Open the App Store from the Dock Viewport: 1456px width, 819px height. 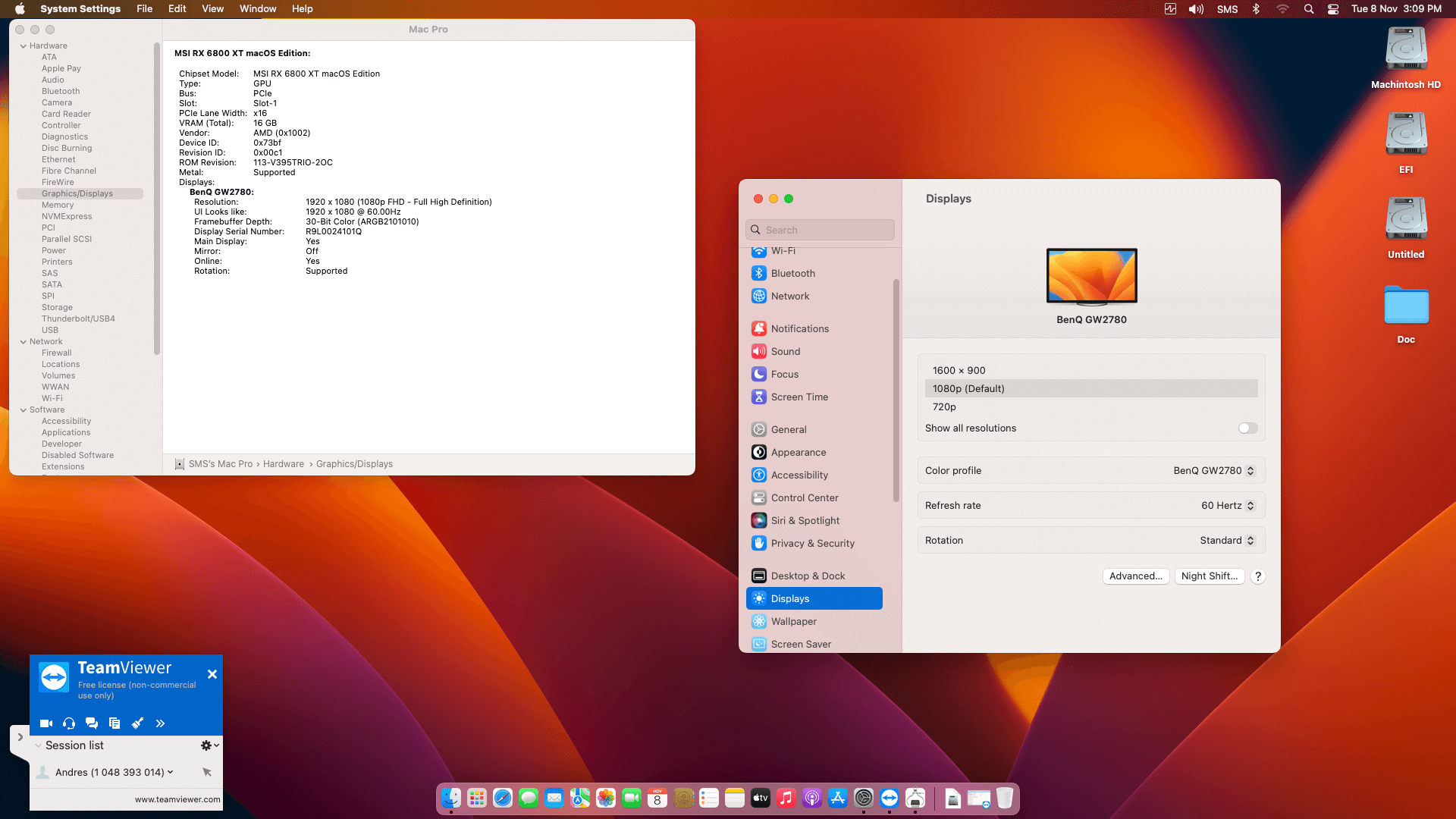click(x=838, y=798)
